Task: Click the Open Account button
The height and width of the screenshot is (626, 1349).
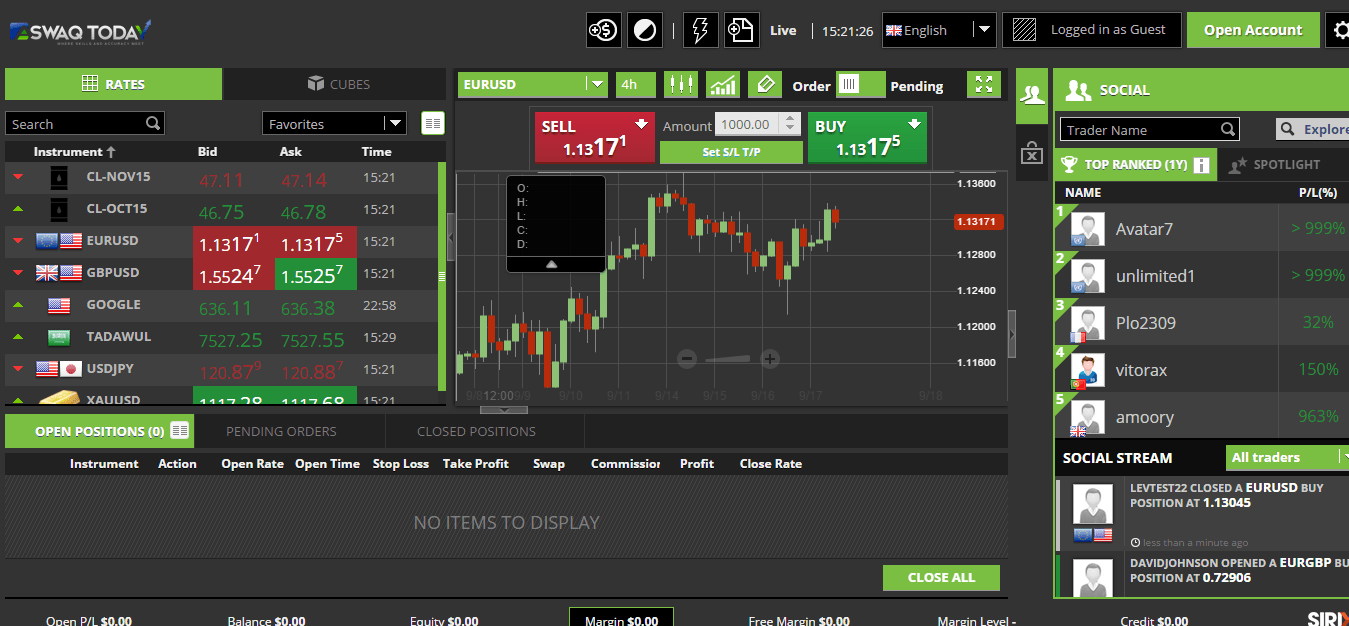Action: pyautogui.click(x=1253, y=30)
